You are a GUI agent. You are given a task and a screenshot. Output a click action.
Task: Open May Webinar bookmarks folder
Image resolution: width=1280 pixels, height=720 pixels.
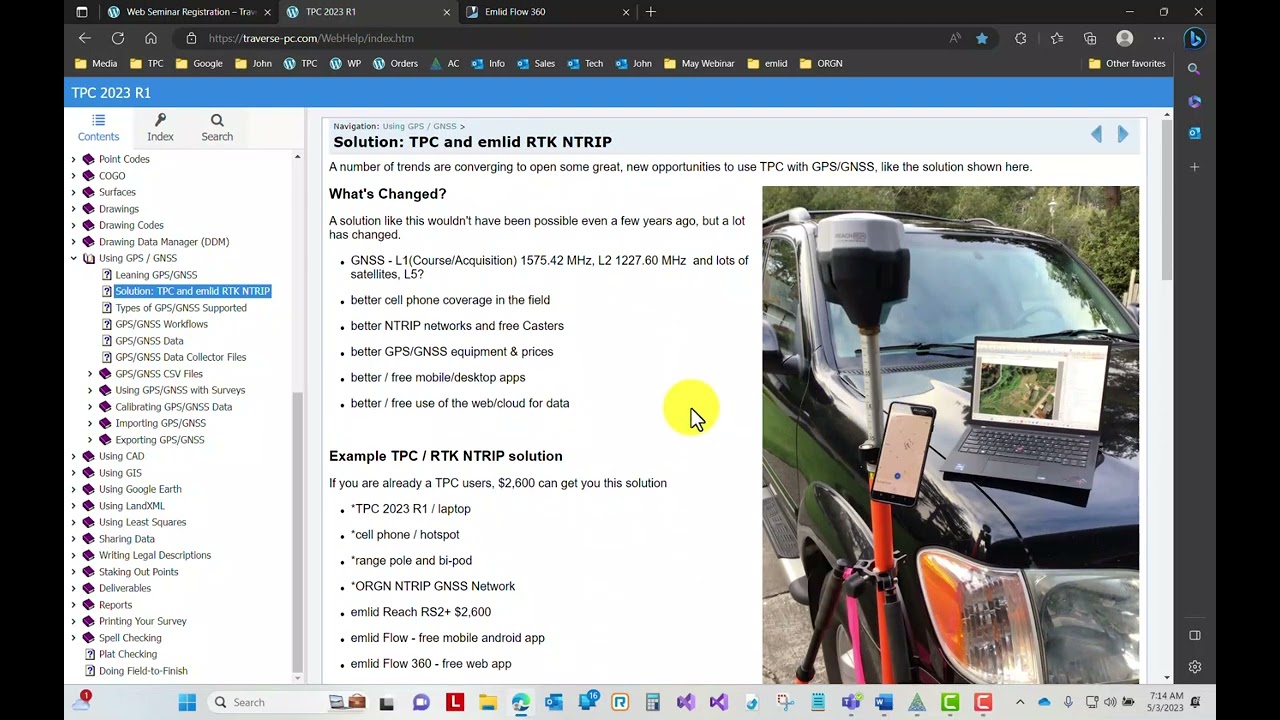click(x=699, y=63)
